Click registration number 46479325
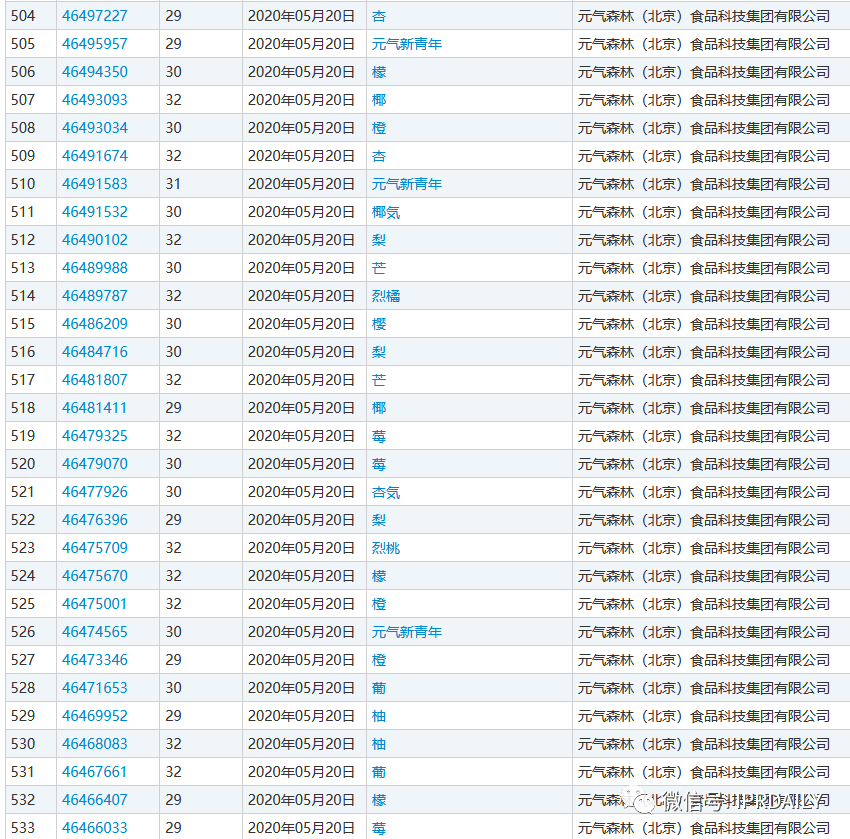850x839 pixels. [95, 436]
